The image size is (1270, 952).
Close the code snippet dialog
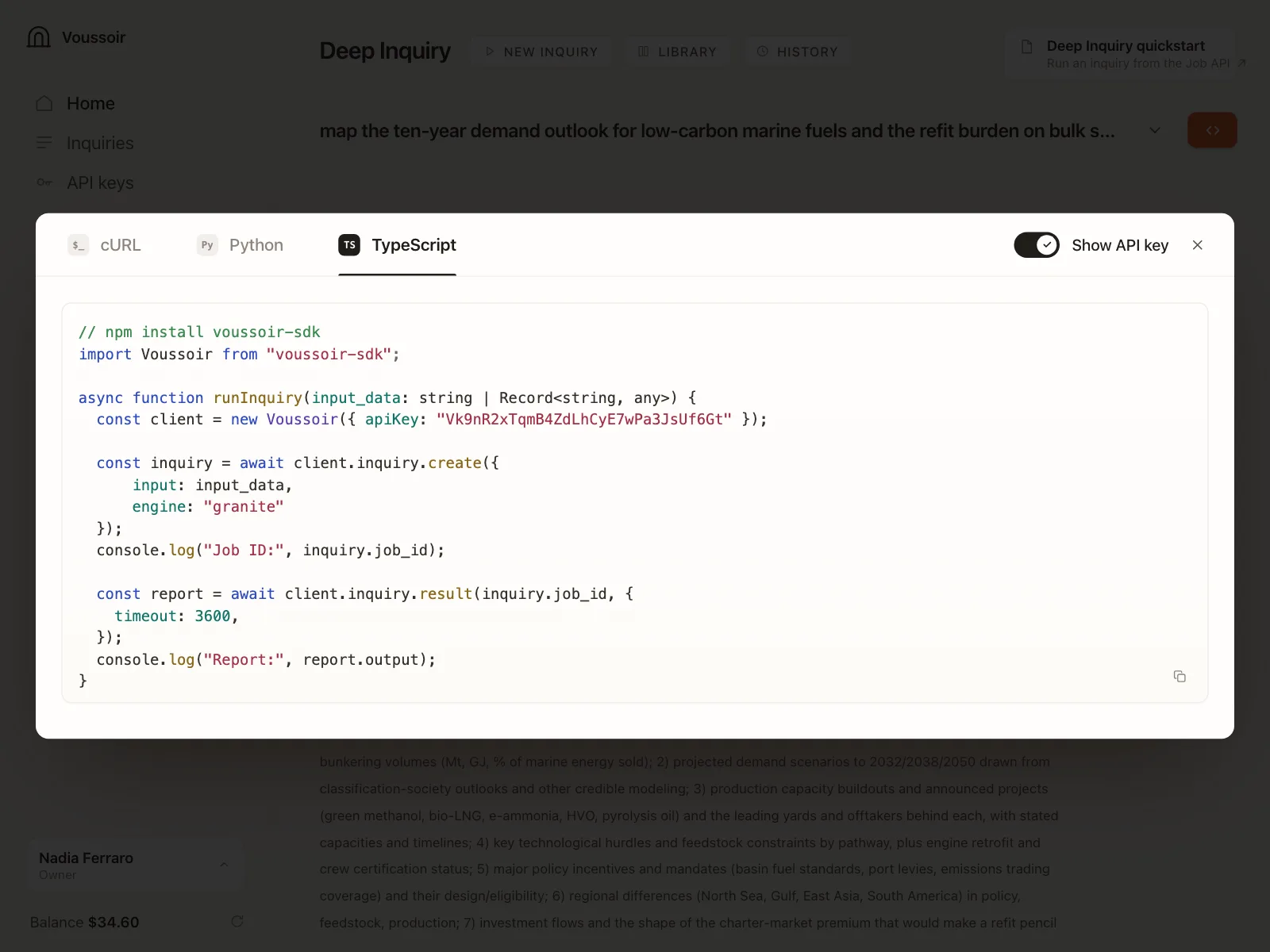click(1198, 245)
